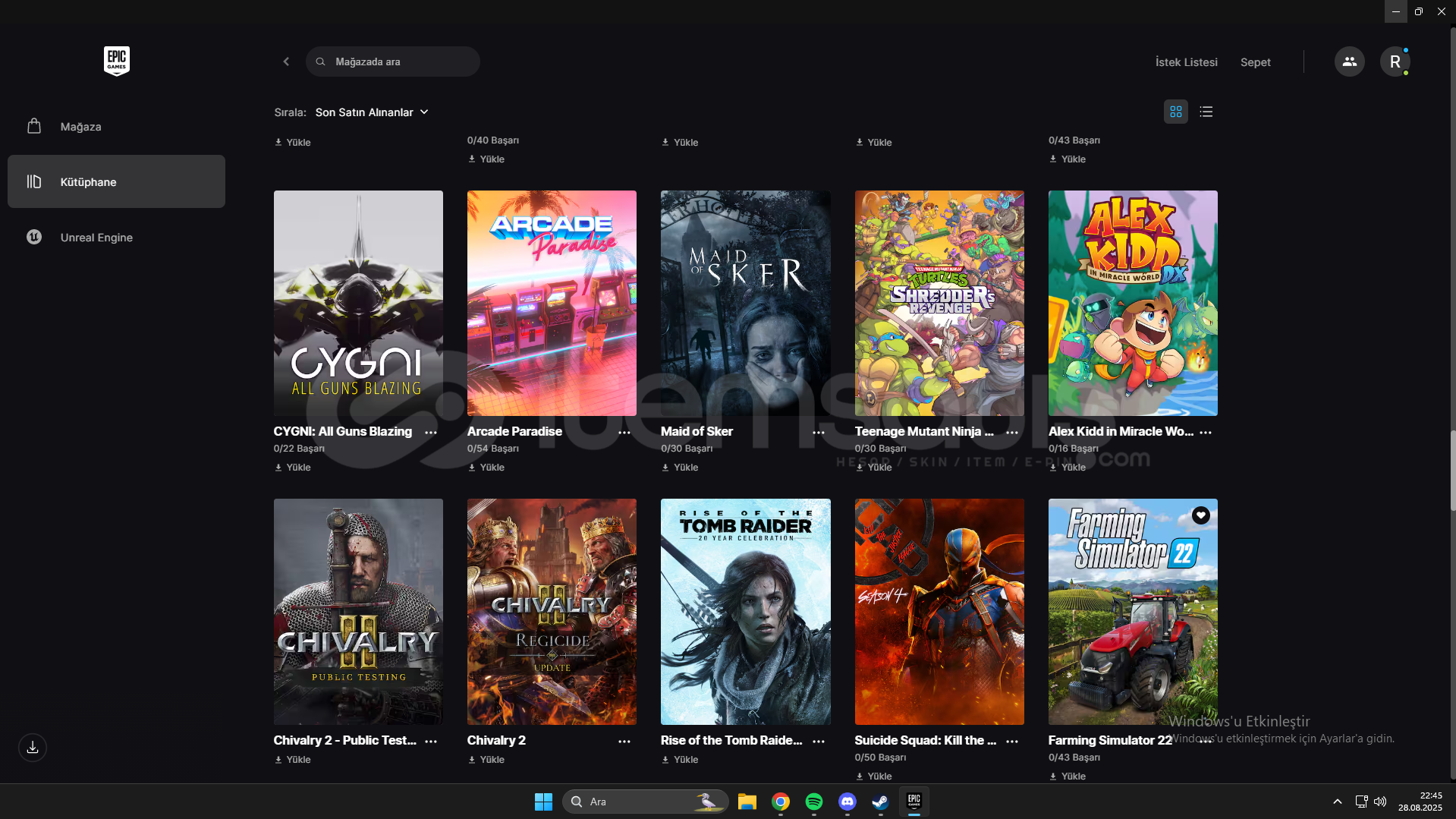Screen dimensions: 1456x819
Task: Open Farming Simulator 22 cover
Action: coord(1133,612)
